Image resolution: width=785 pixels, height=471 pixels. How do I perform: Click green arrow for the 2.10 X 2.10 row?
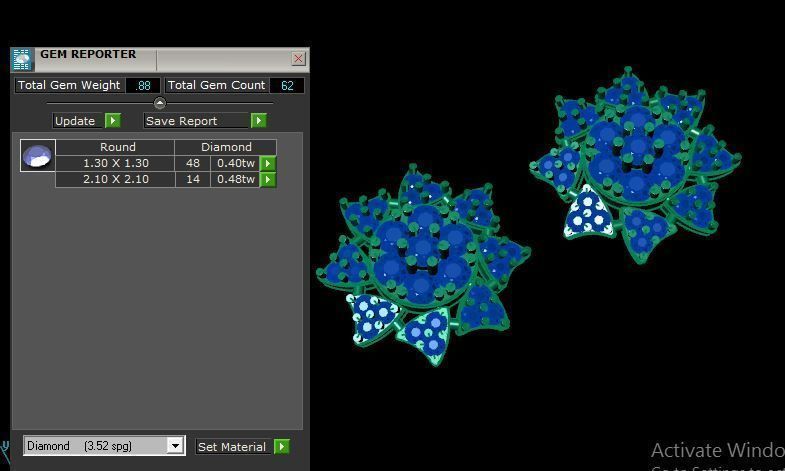(268, 179)
